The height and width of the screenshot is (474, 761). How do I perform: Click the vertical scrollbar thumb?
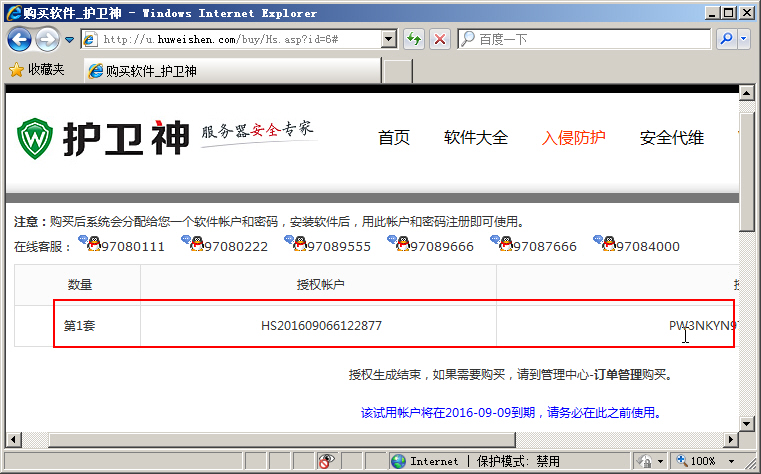747,173
